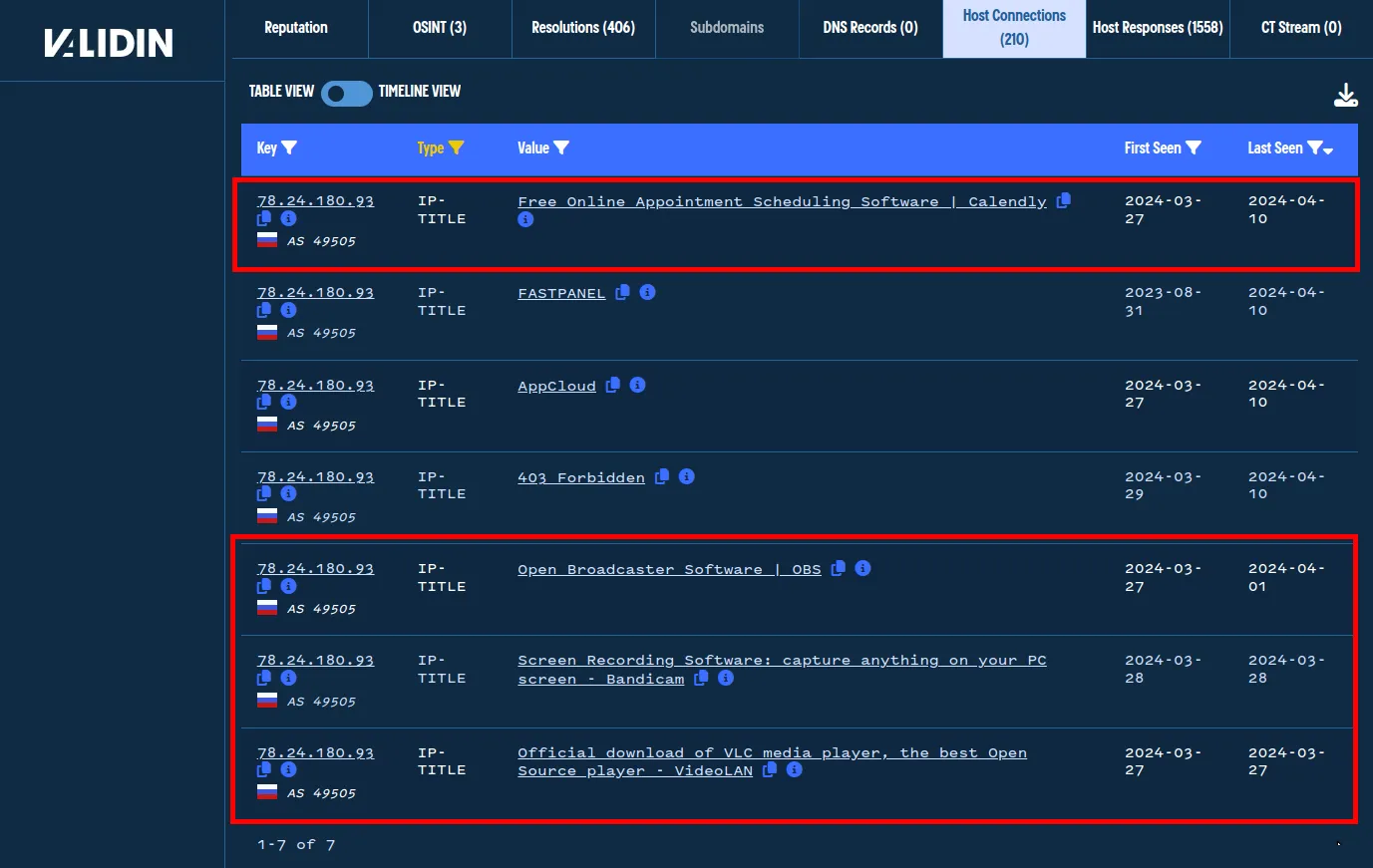Screen dimensions: 1373x868
Task: Click the Validin logo
Action: point(109,43)
